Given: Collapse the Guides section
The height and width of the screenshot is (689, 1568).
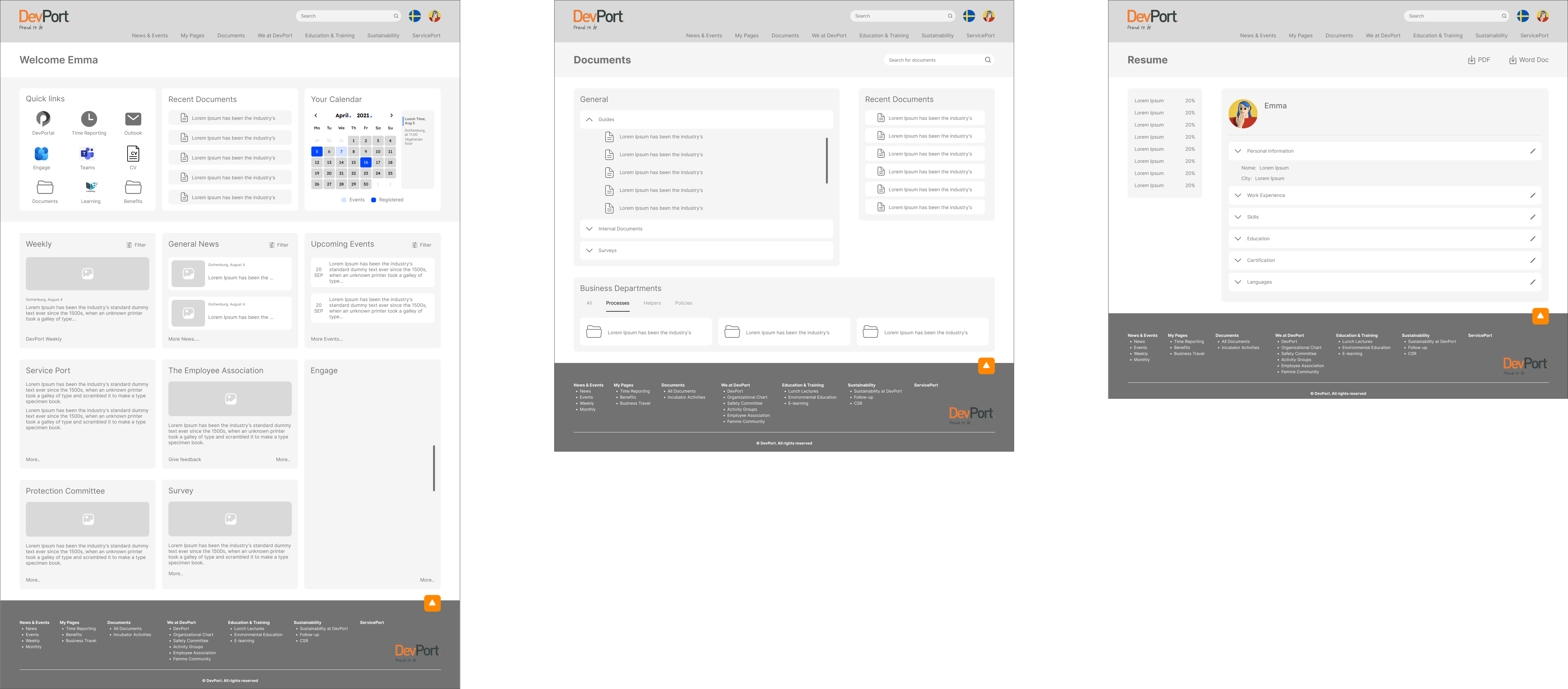Looking at the screenshot, I should [589, 119].
